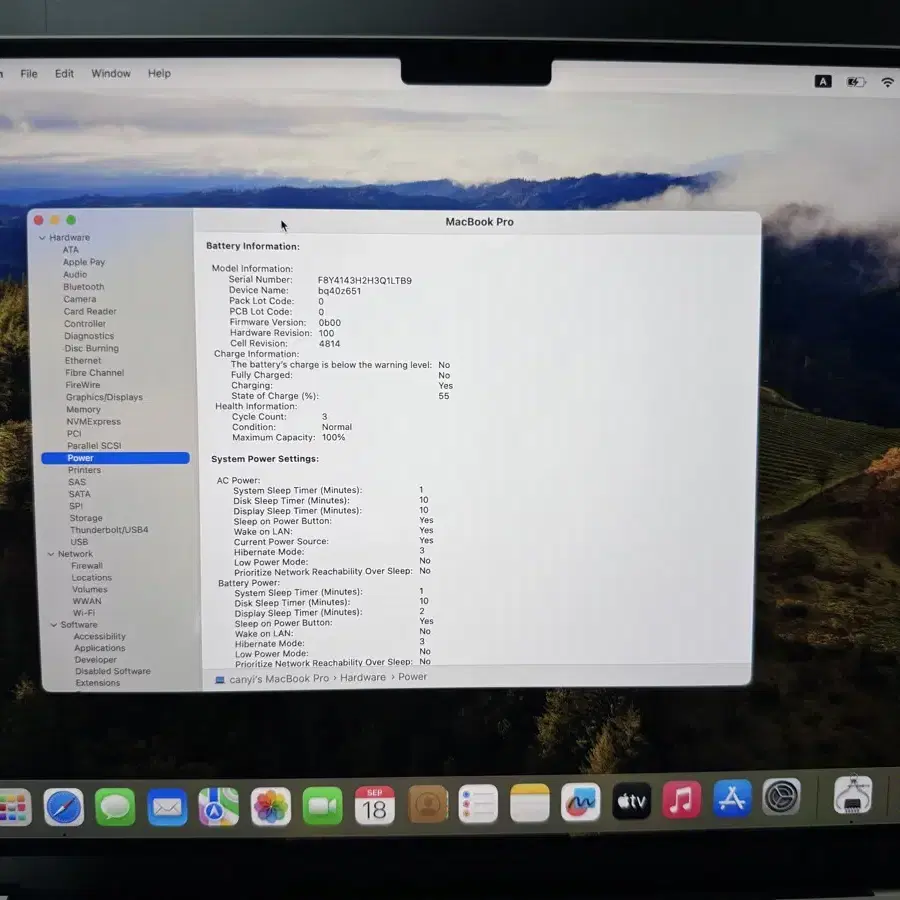Viewport: 900px width, 900px height.
Task: Select Card Reader in the sidebar
Action: click(x=90, y=311)
